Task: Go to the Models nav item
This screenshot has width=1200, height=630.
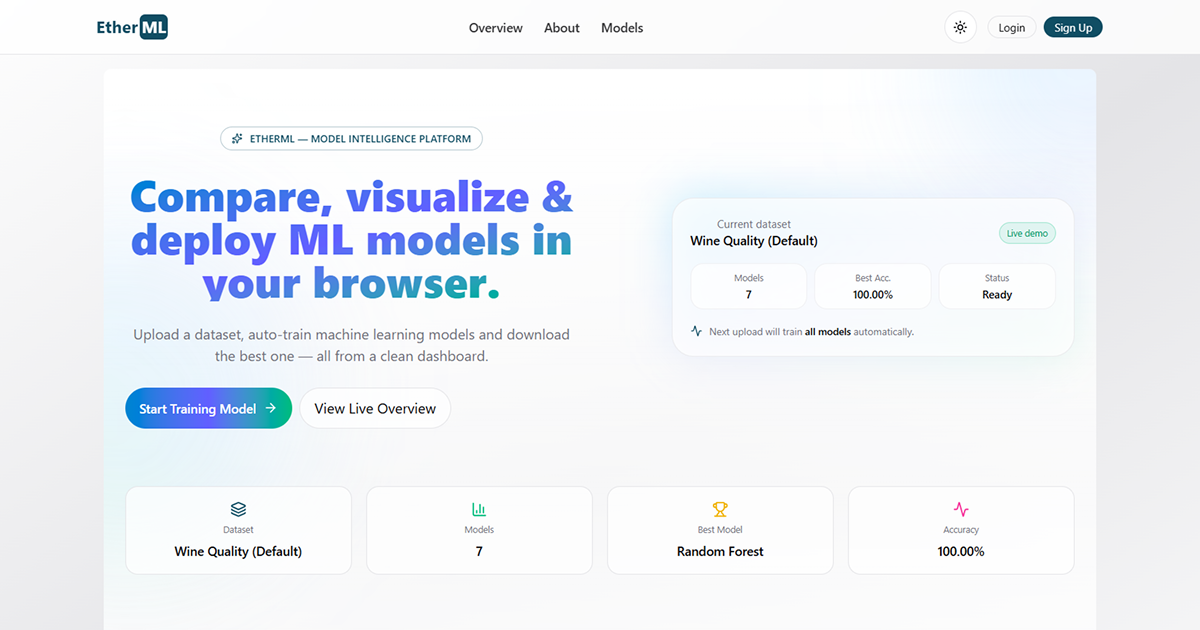Action: tap(622, 28)
